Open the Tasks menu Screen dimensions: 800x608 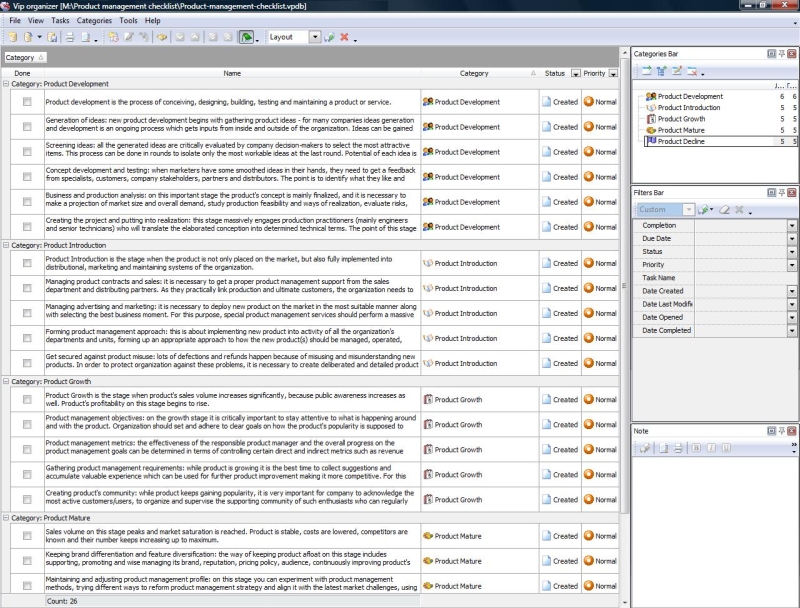pos(60,18)
